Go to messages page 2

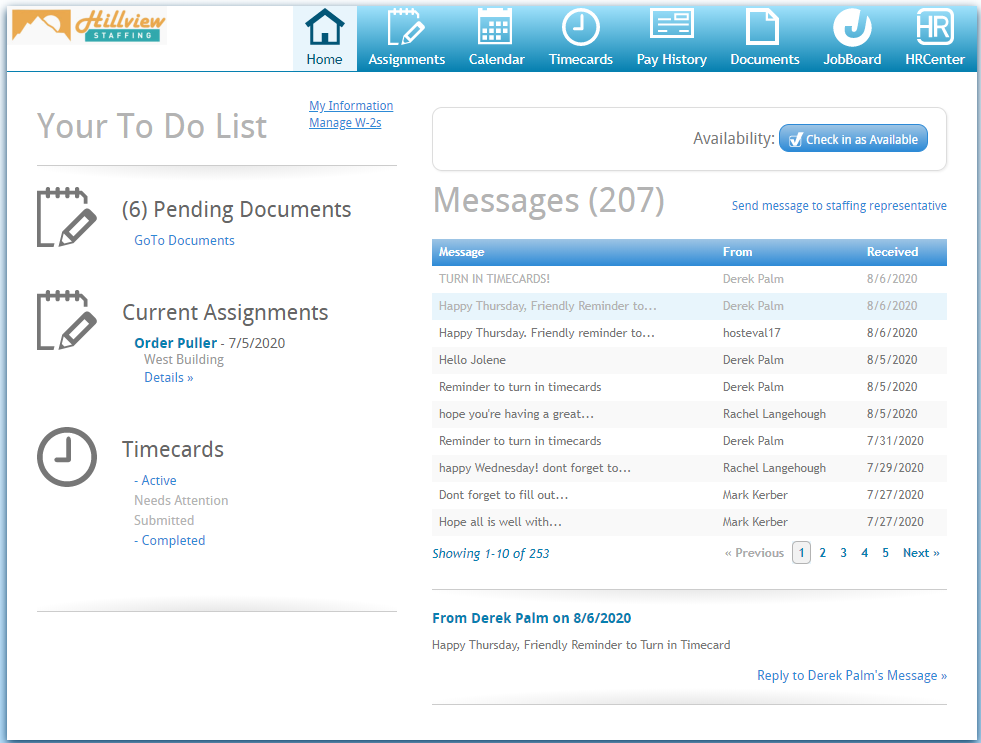pos(823,553)
